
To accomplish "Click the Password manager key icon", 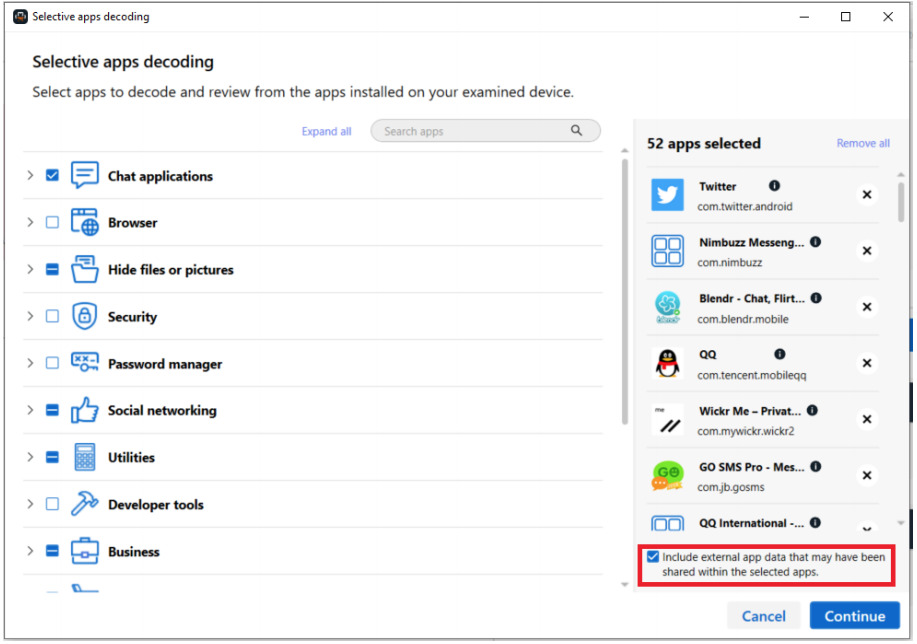I will pos(85,363).
